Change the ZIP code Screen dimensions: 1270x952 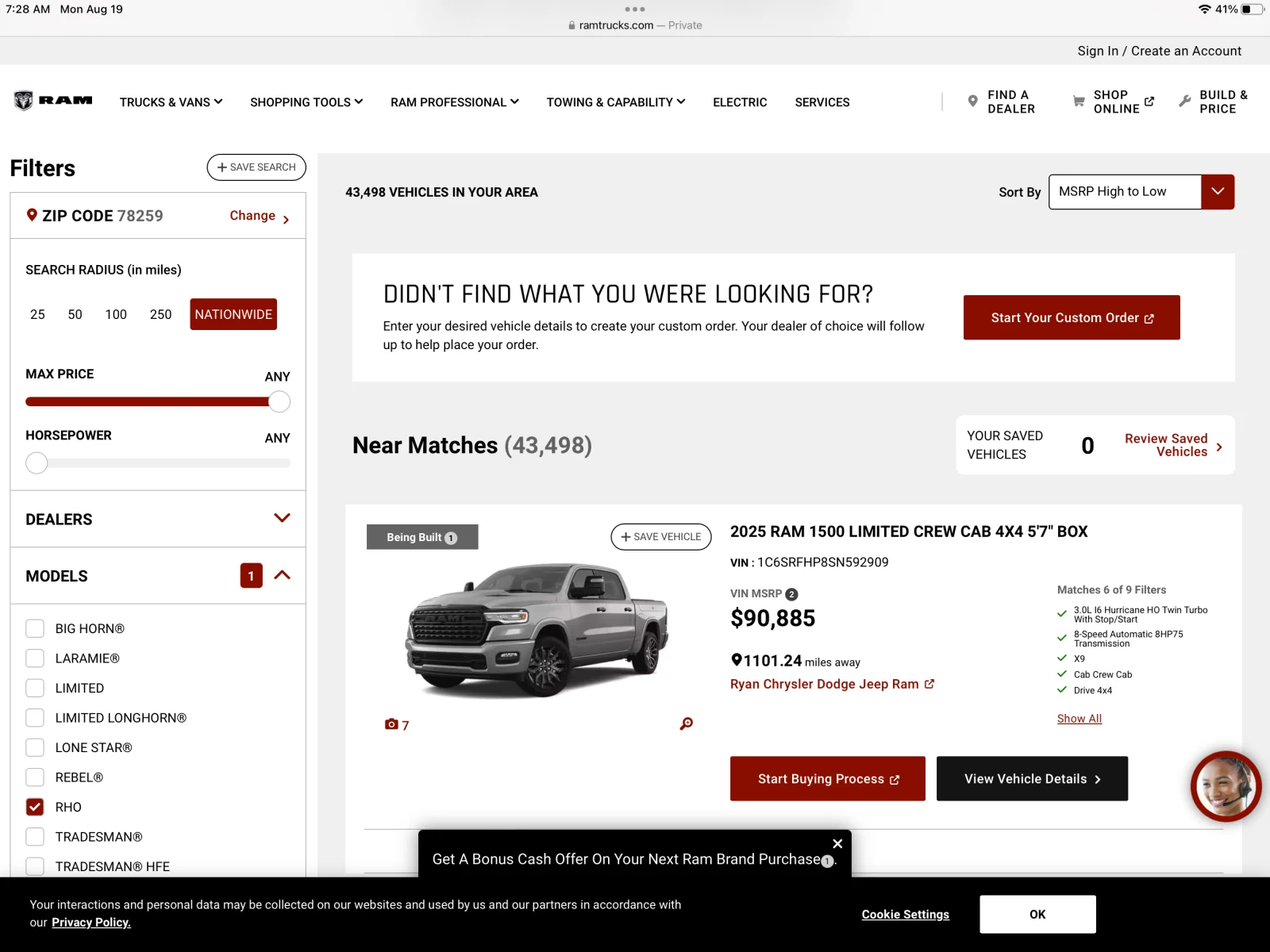coord(260,216)
